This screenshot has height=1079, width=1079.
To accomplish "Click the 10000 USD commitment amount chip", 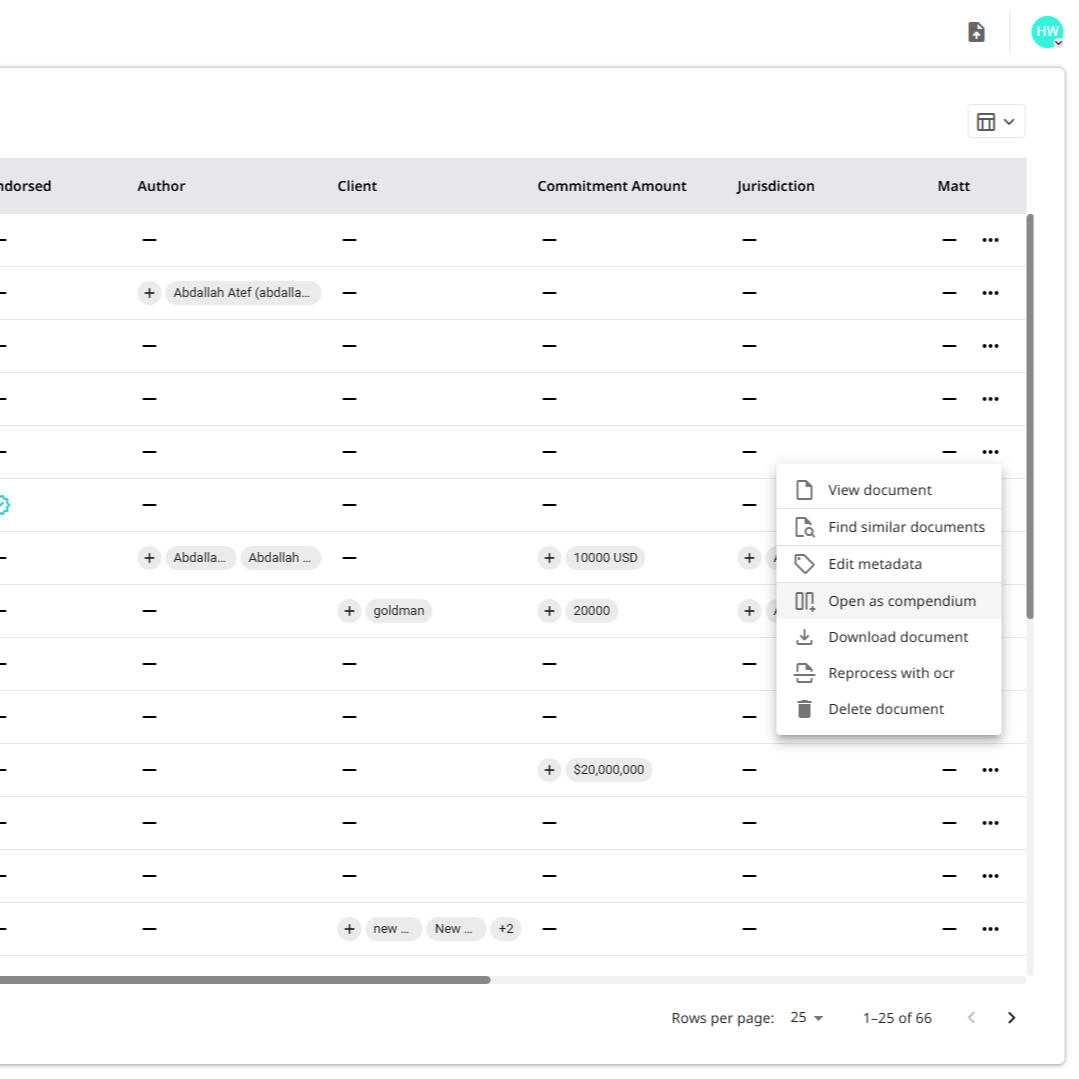I will coord(605,558).
